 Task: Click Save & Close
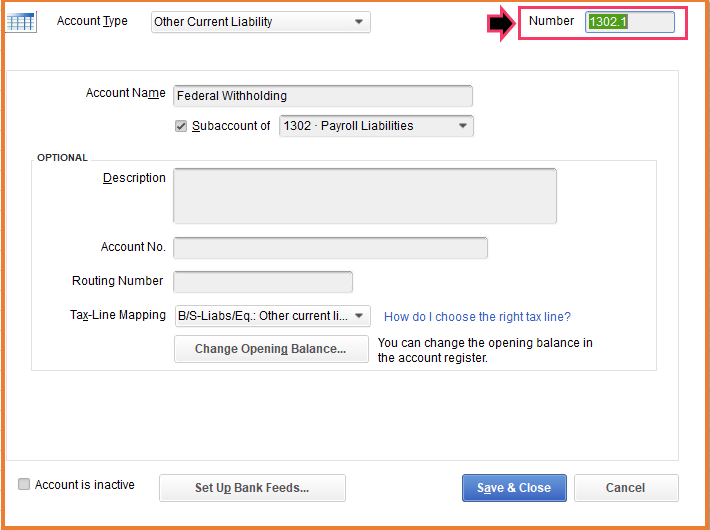(514, 488)
